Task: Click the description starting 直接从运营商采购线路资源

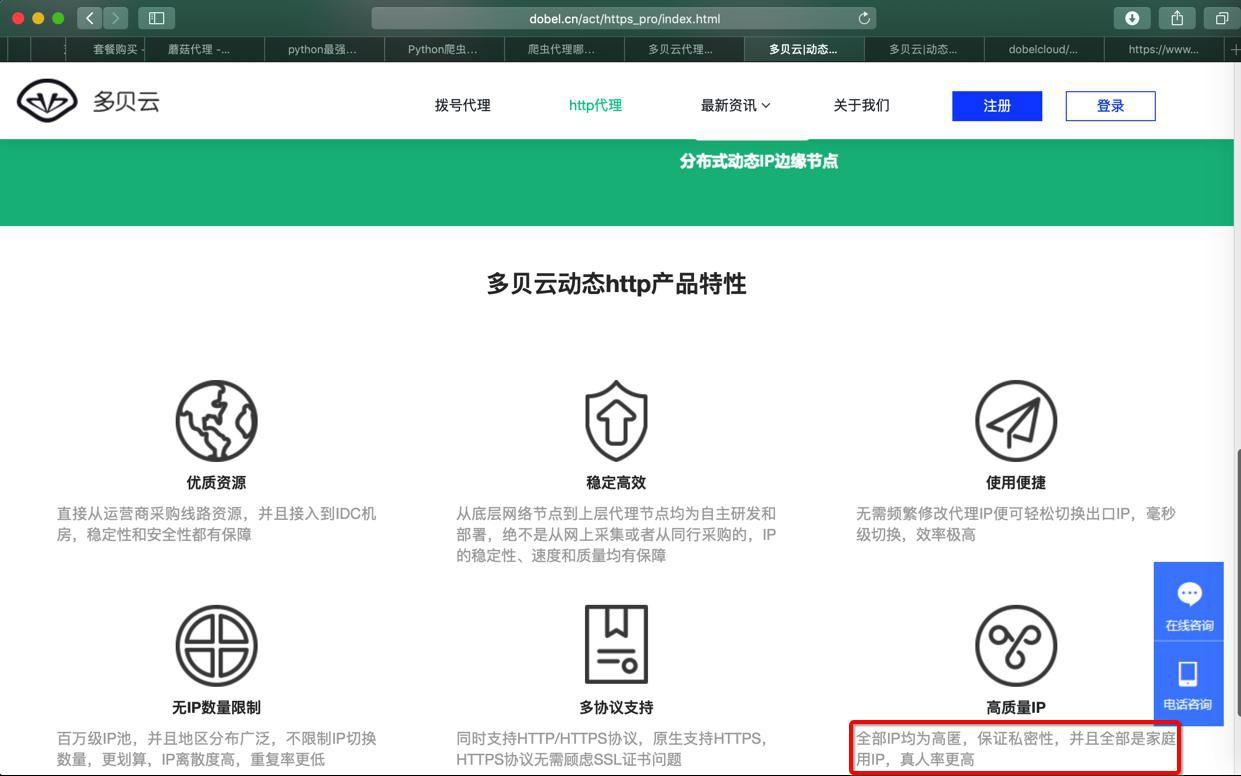Action: click(216, 524)
